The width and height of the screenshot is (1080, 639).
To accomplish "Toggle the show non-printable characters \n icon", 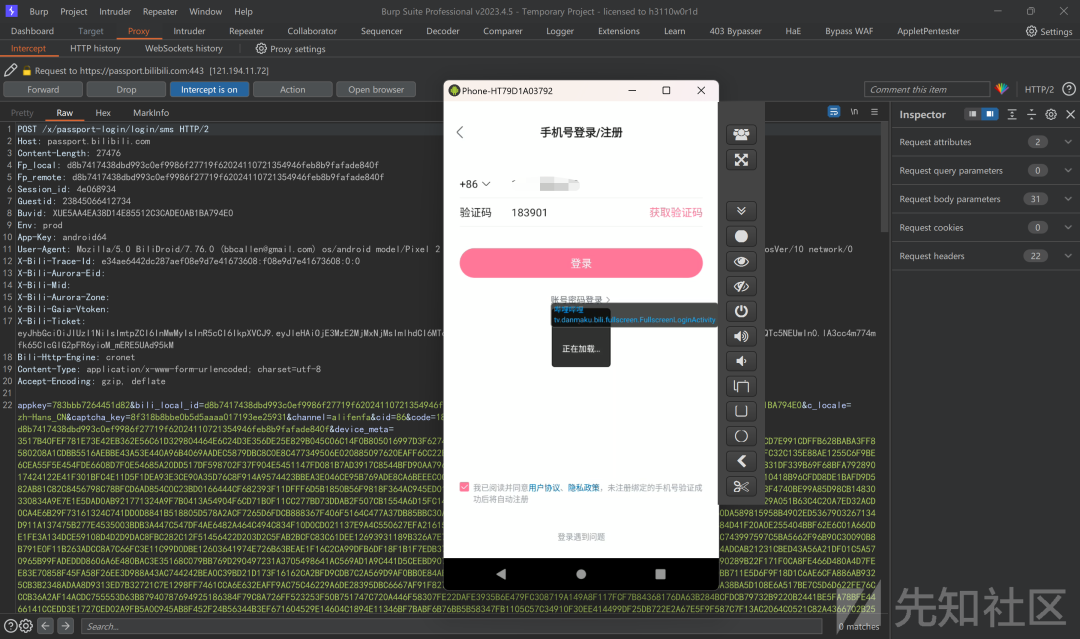I will tap(854, 112).
